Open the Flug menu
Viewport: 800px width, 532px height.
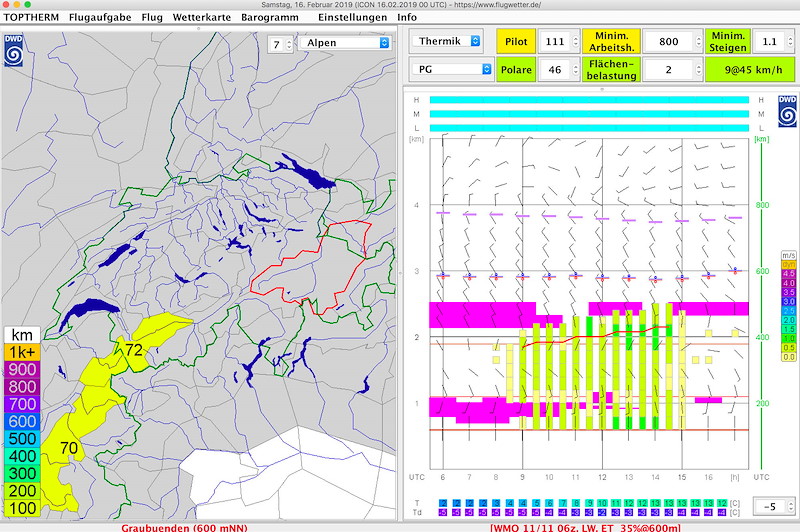point(152,17)
